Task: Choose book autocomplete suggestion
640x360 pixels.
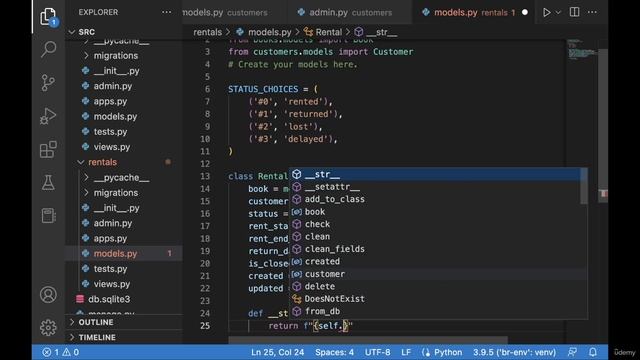Action: point(435,211)
